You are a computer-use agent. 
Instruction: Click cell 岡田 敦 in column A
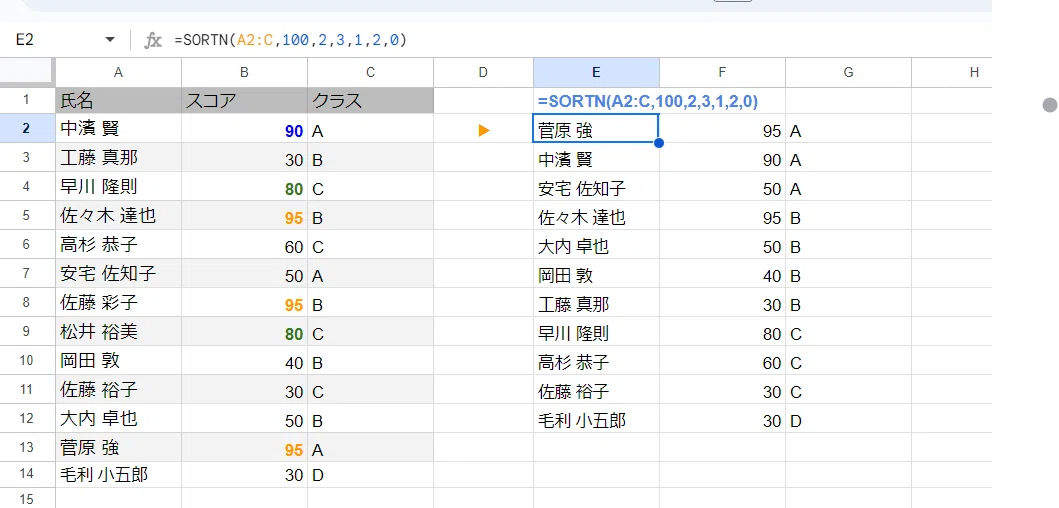click(118, 361)
